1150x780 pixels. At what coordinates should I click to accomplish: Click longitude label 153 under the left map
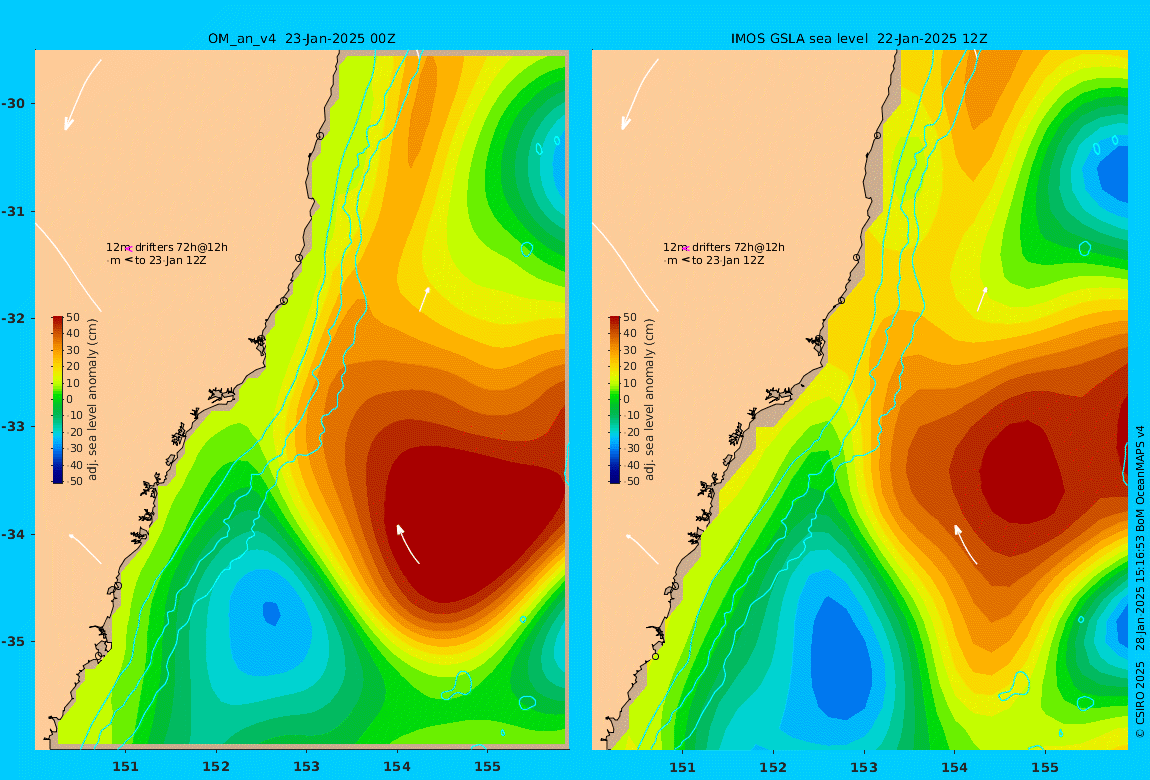307,767
